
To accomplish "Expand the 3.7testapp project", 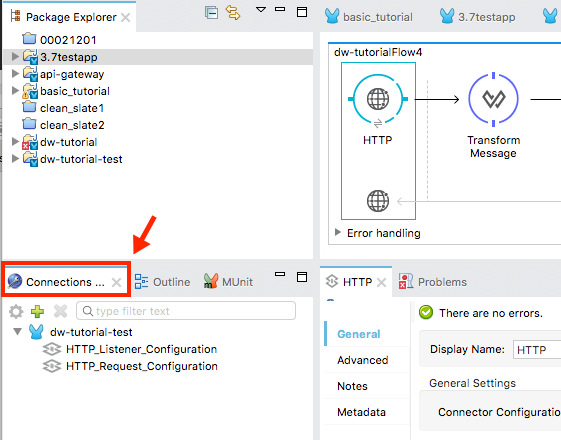I will 15,57.
